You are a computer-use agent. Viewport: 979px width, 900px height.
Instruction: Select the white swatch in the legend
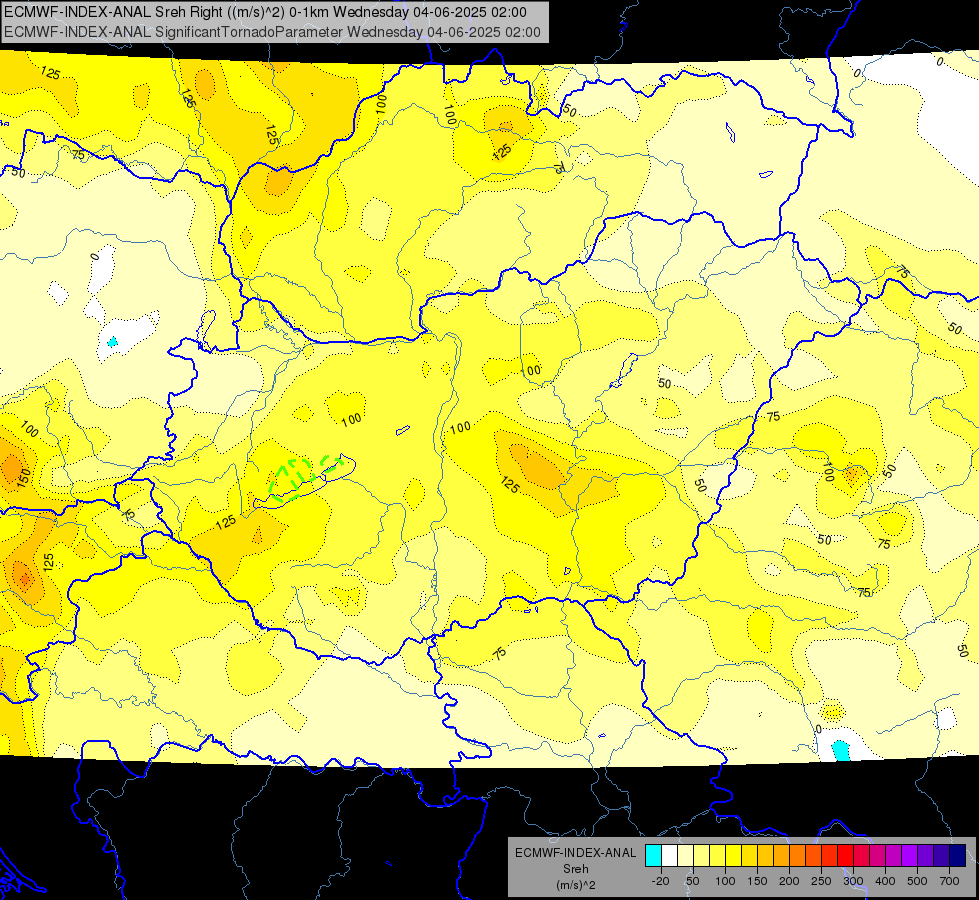669,855
